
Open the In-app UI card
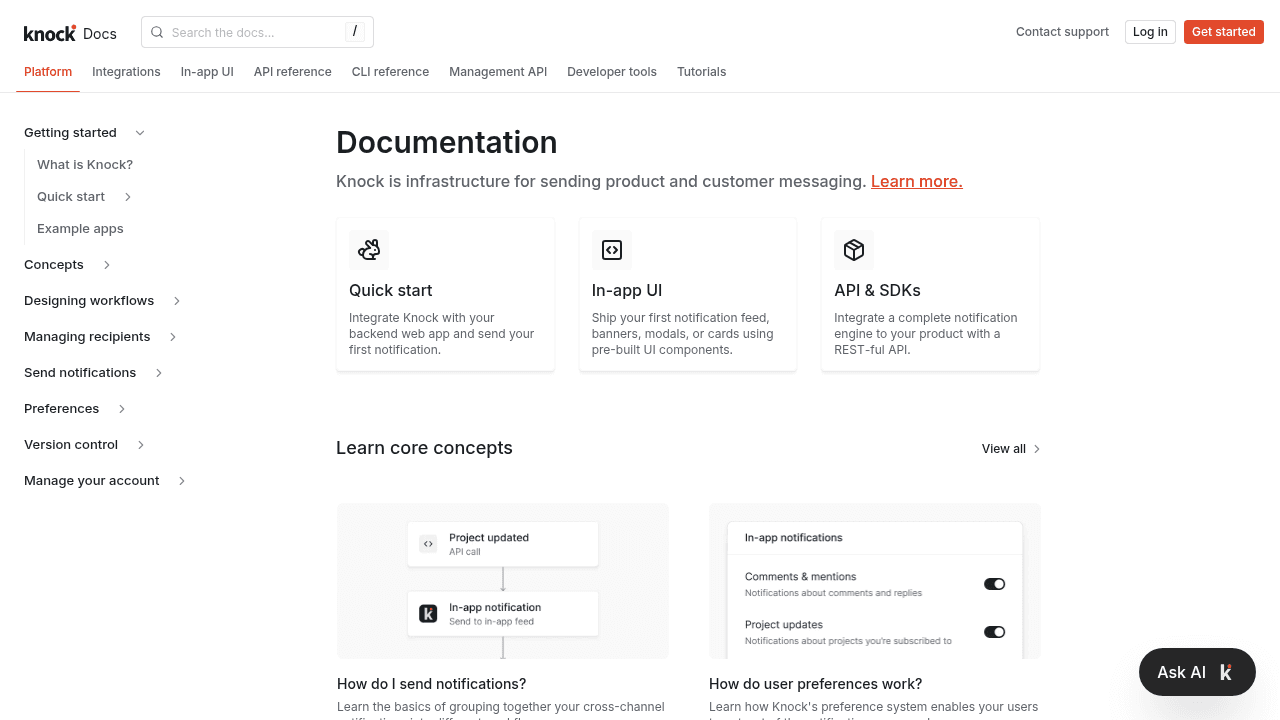click(x=688, y=294)
